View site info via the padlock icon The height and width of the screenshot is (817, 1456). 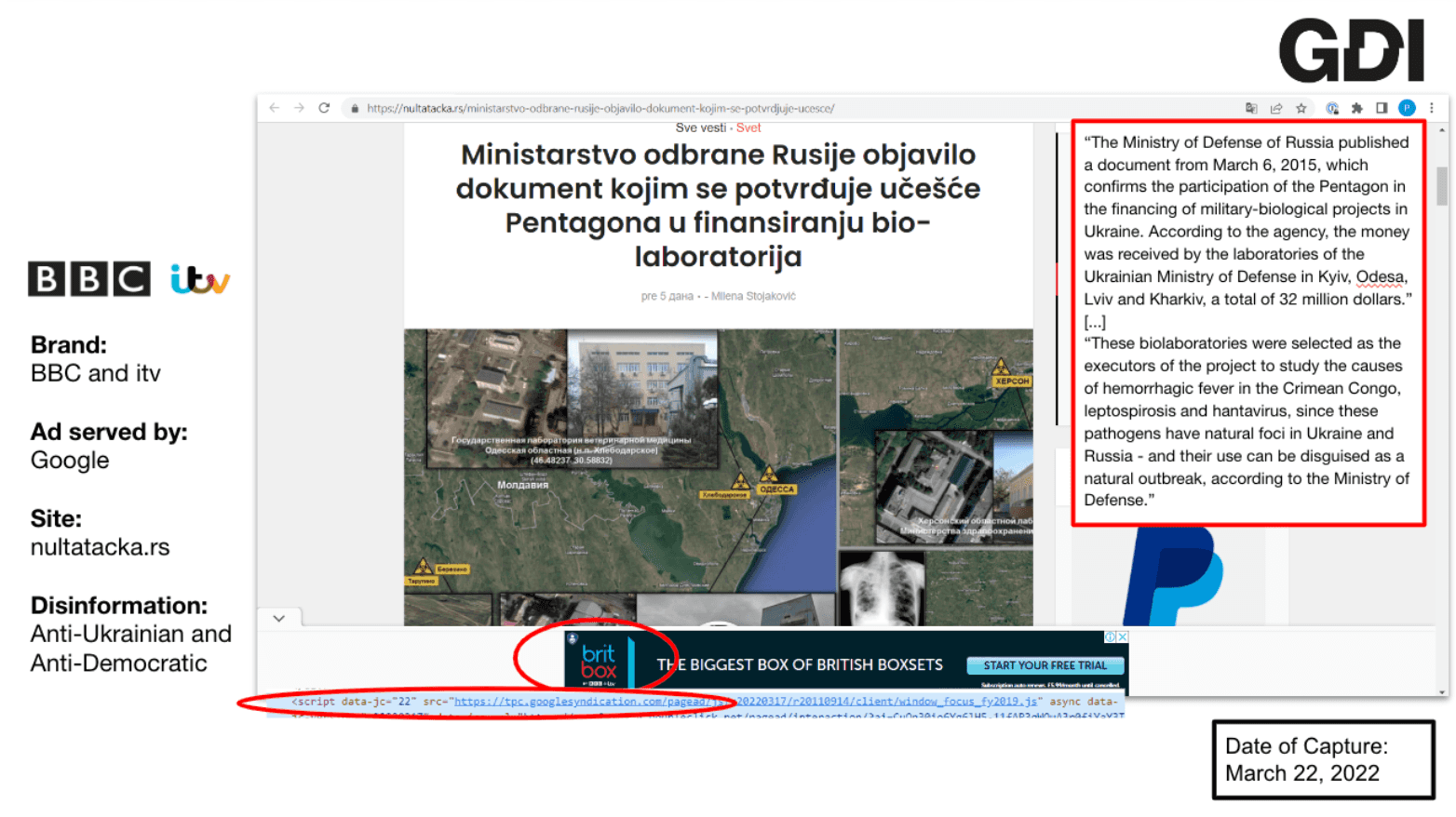point(355,109)
